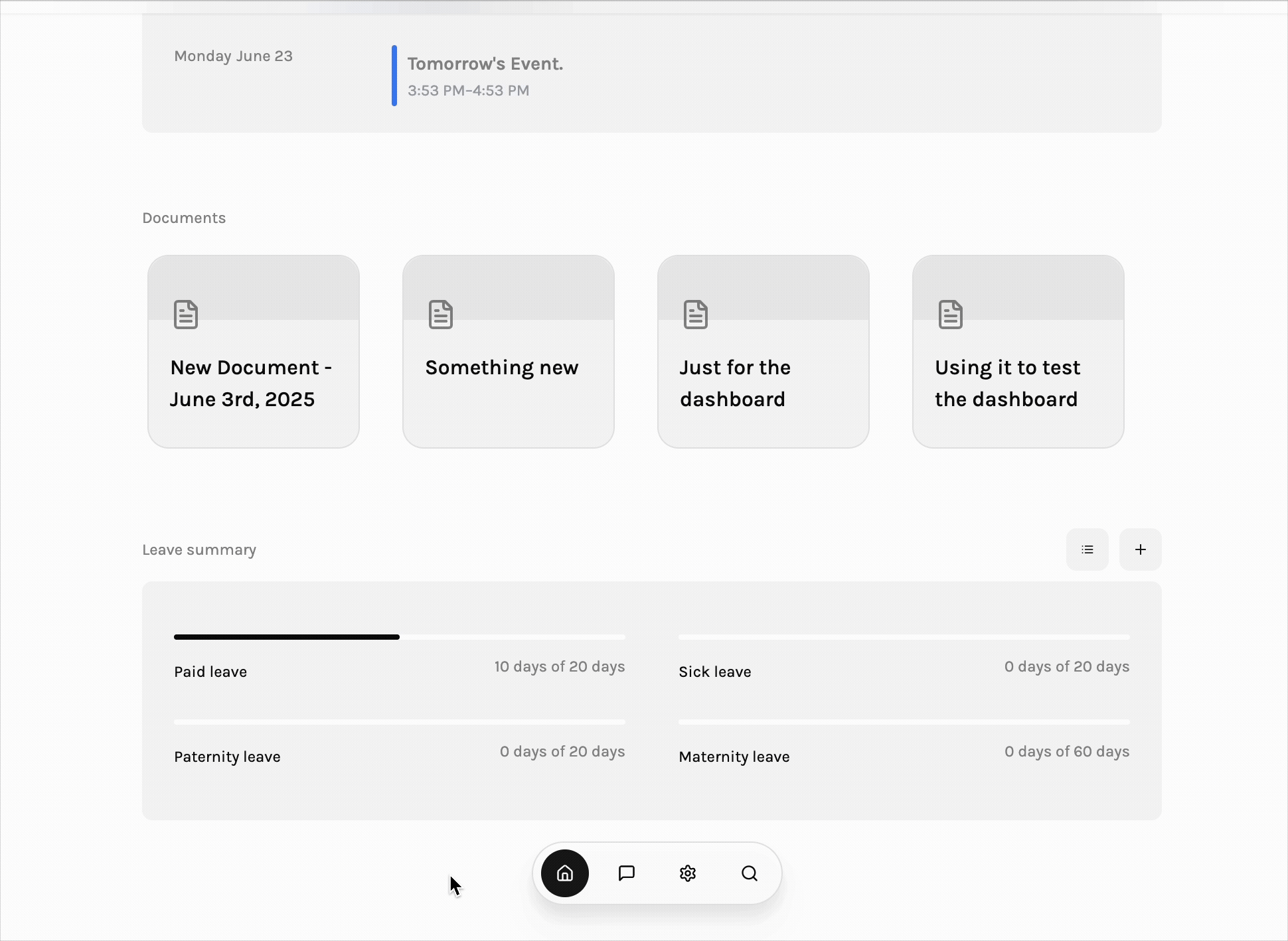Click document icon on Using it to test card

(x=951, y=315)
